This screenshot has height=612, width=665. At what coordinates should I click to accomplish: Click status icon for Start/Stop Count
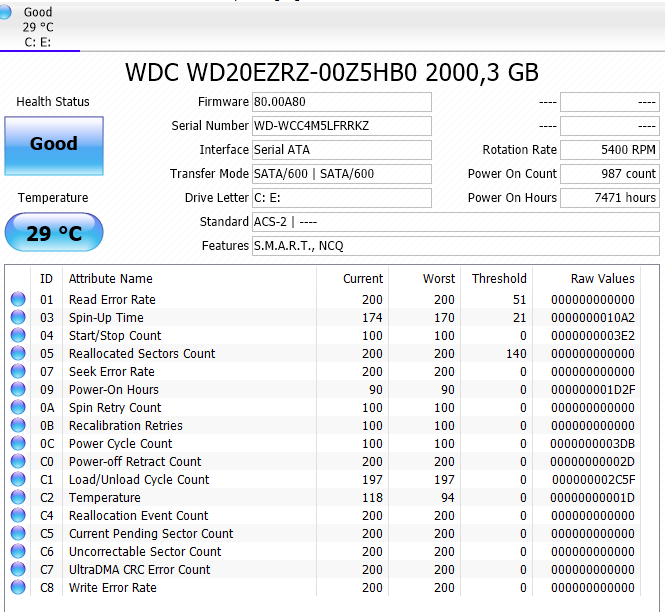click(x=18, y=335)
